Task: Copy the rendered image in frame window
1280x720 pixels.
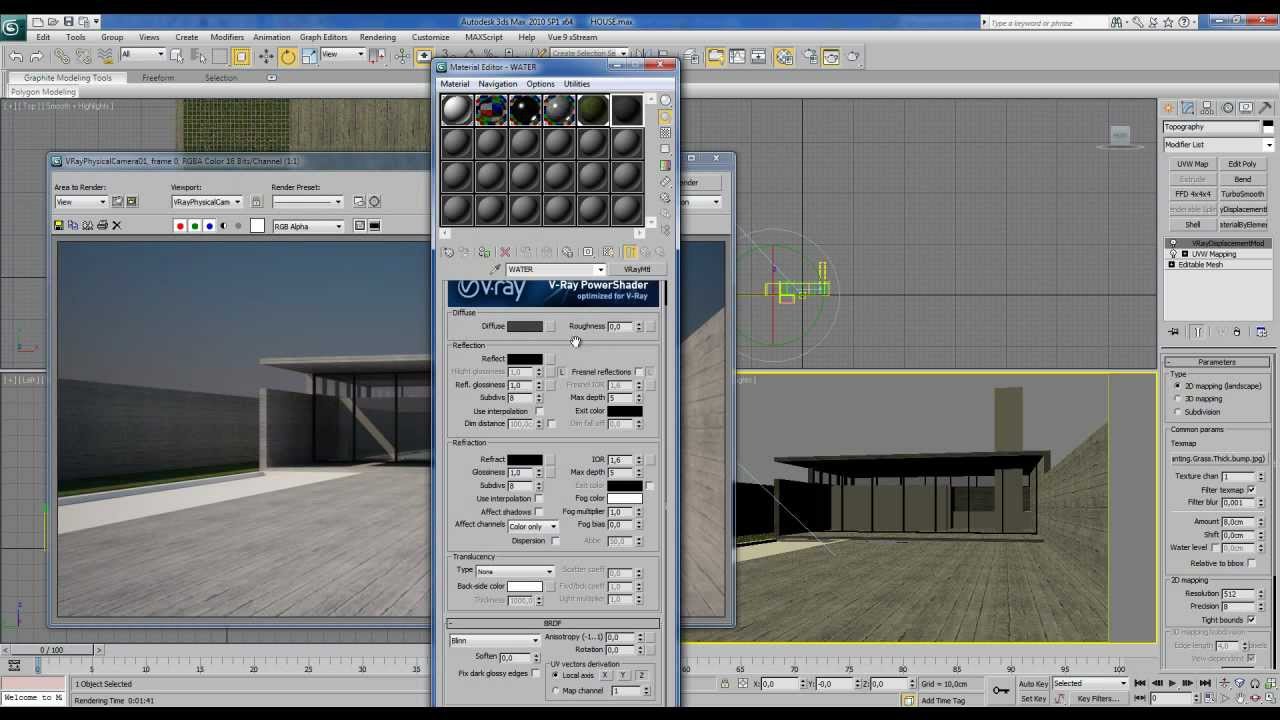Action: (73, 226)
